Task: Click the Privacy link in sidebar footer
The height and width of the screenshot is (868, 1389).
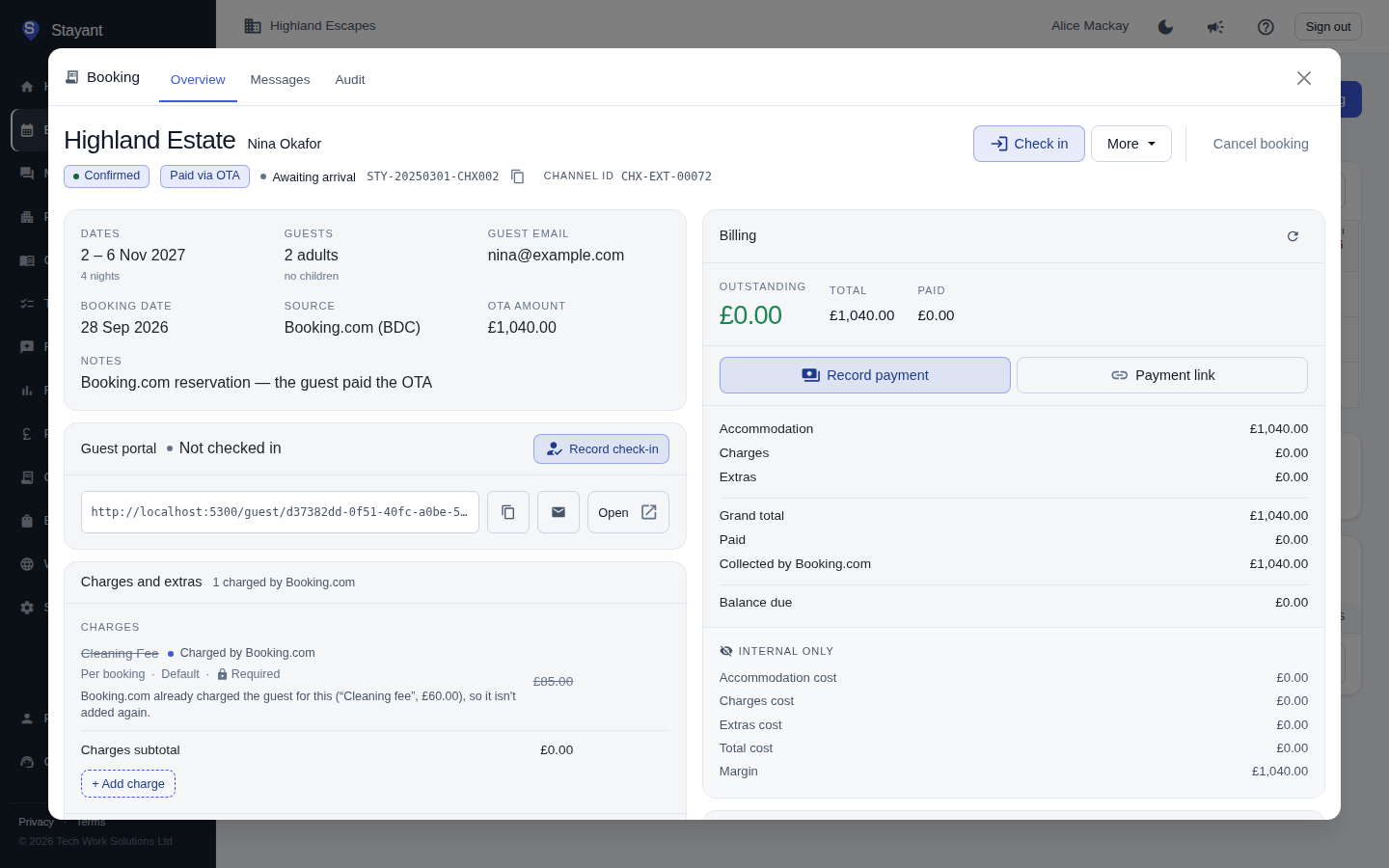Action: click(37, 822)
